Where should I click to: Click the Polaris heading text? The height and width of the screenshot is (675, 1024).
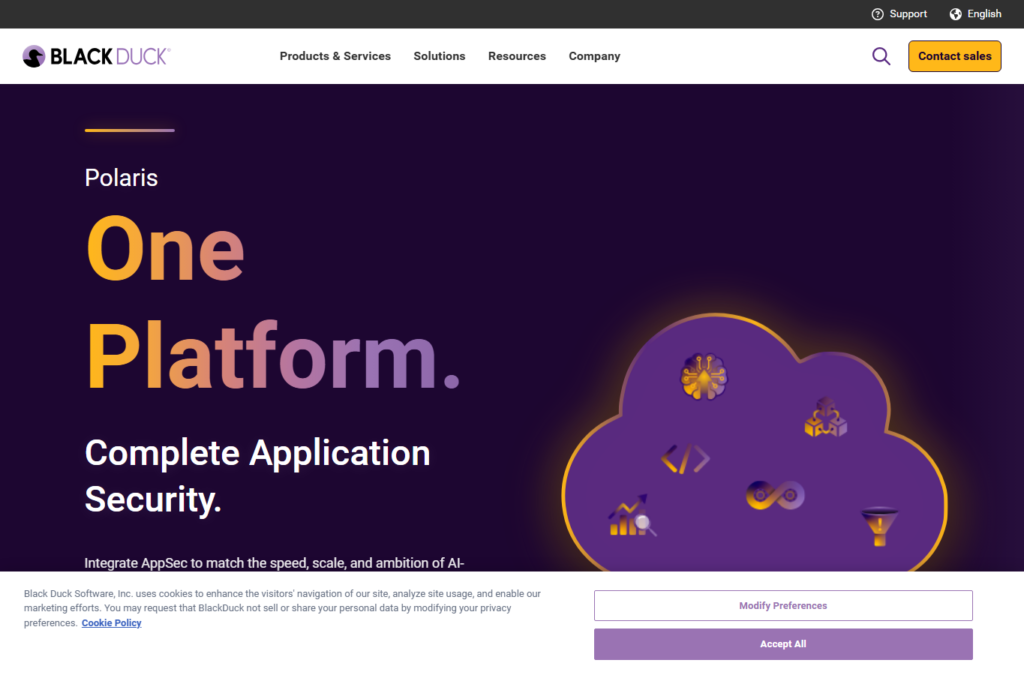click(x=121, y=178)
